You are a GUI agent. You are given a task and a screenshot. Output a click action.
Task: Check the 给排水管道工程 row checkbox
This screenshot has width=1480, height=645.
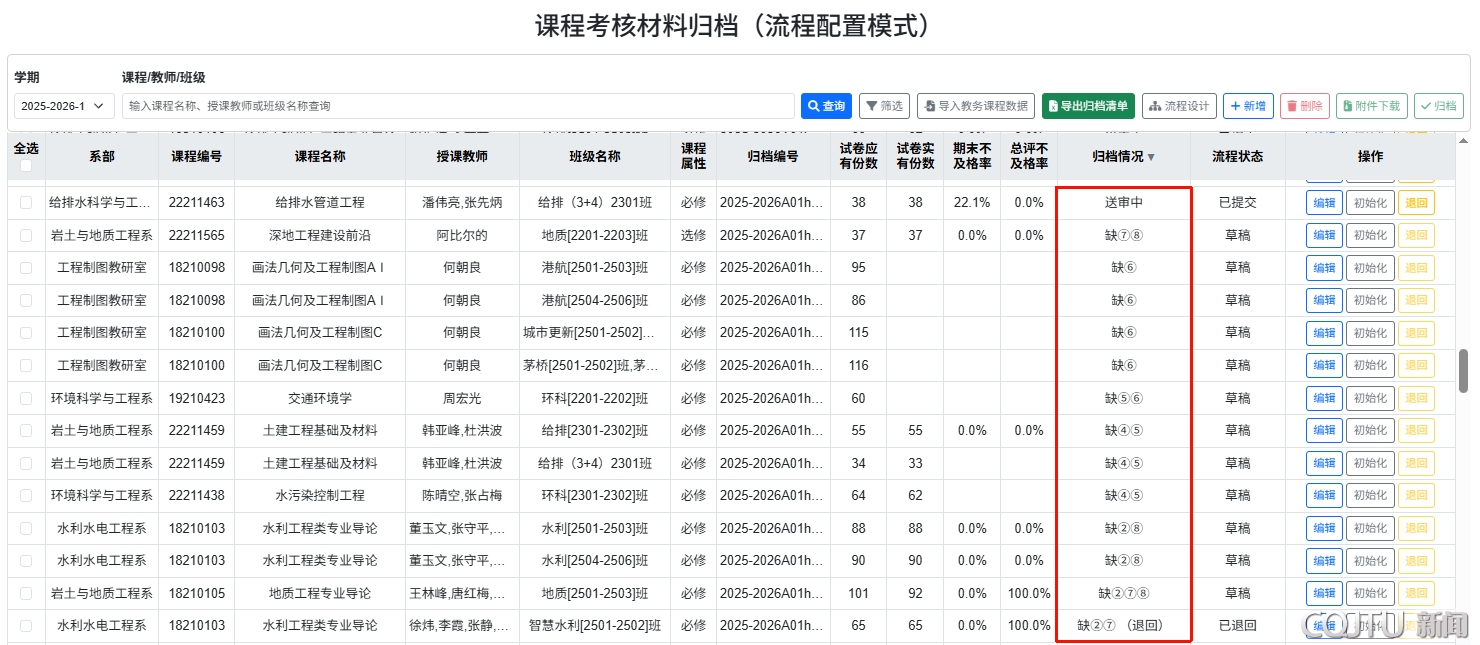tap(26, 203)
